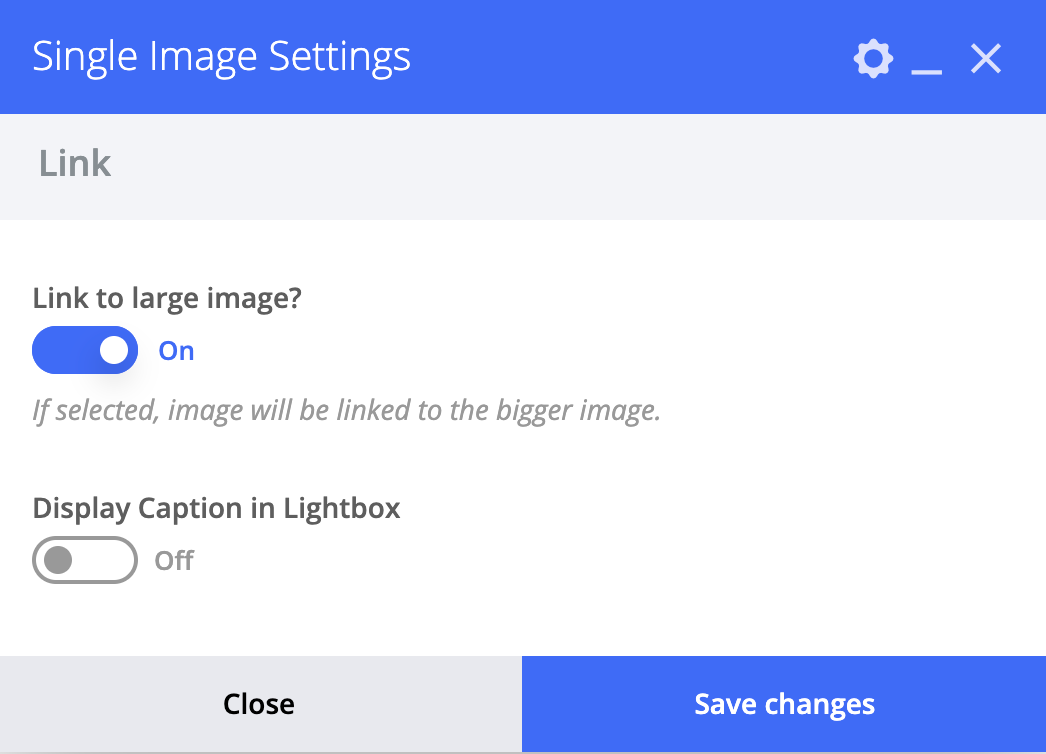This screenshot has height=754, width=1046.
Task: Click the blue header bar background
Action: 627,57
